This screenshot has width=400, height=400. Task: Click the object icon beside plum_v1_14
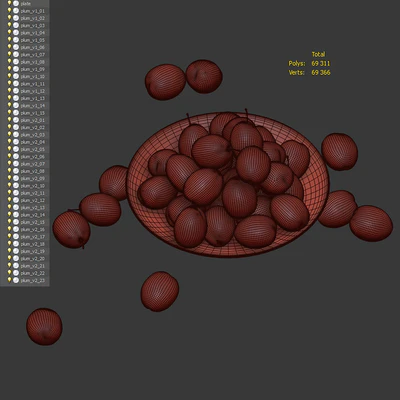pos(16,105)
